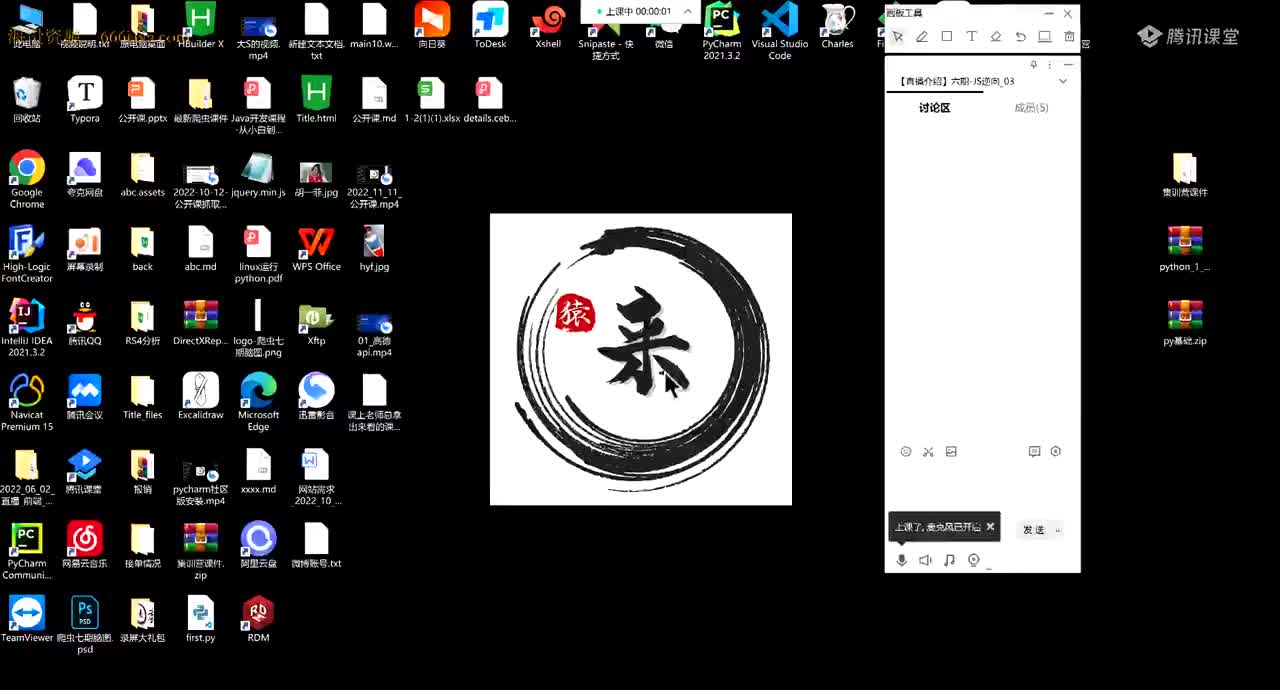This screenshot has width=1280, height=690.
Task: Select the 回收站 recycle bin
Action: pyautogui.click(x=27, y=100)
